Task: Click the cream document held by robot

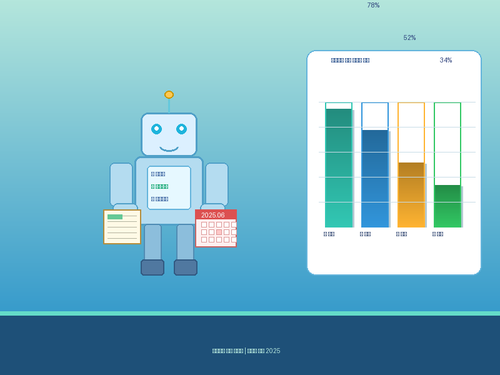Action: pyautogui.click(x=122, y=227)
